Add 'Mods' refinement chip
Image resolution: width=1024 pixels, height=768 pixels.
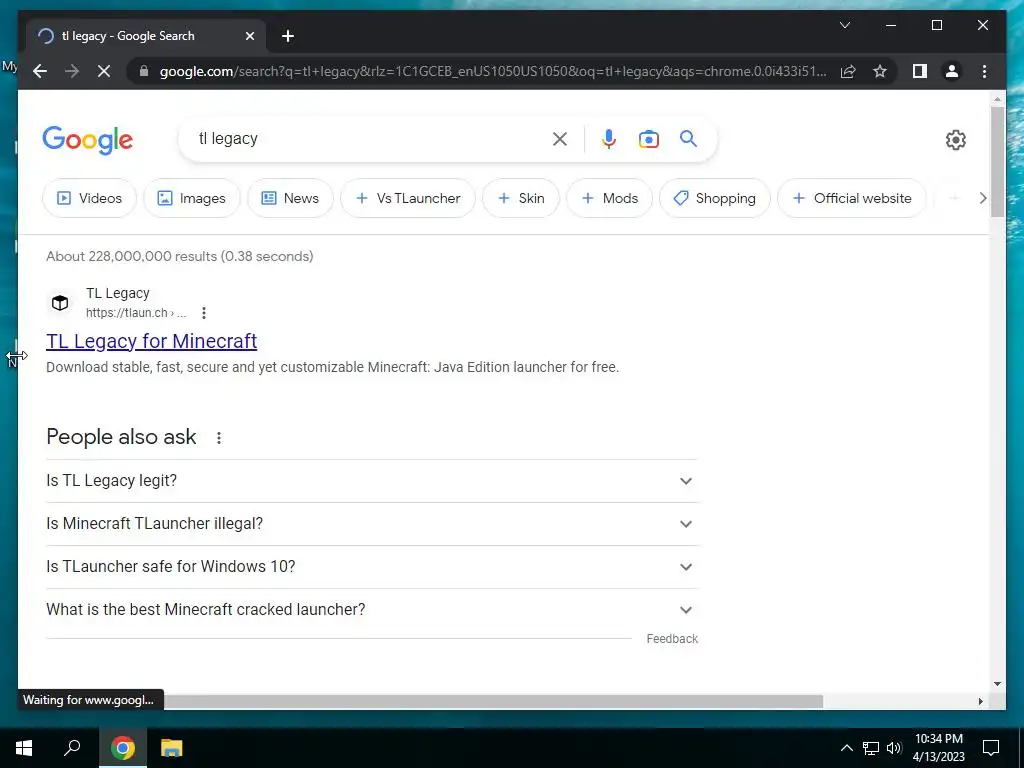[x=609, y=198]
